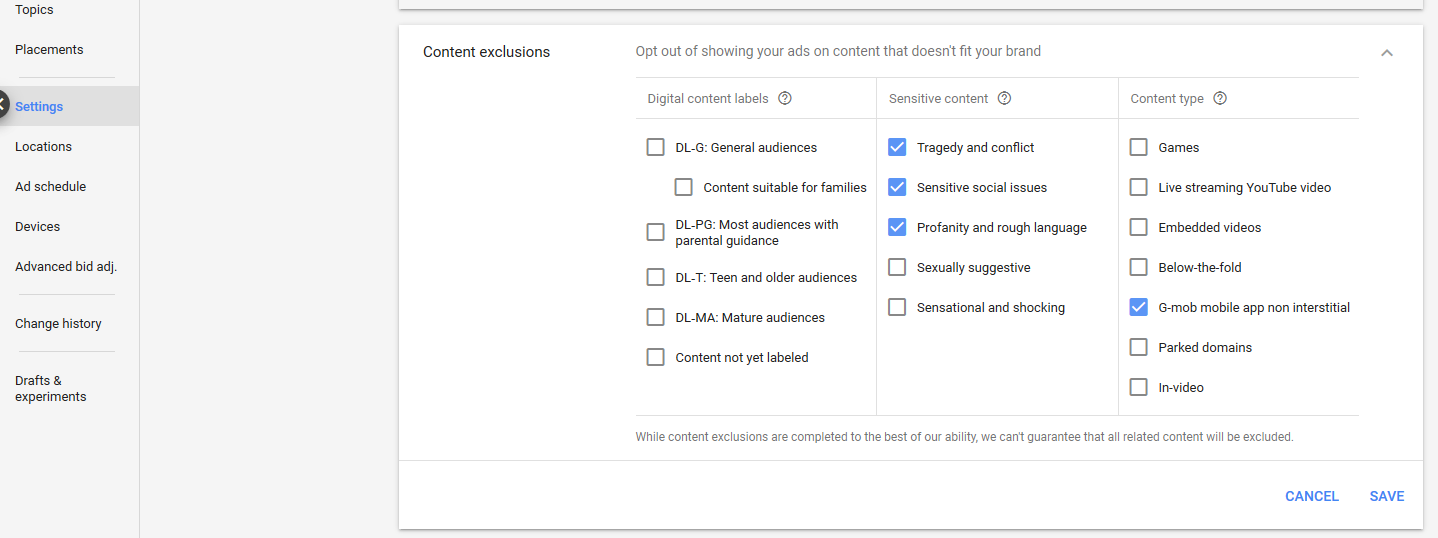Open help icon beside Content type
1438x538 pixels.
pyautogui.click(x=1219, y=98)
